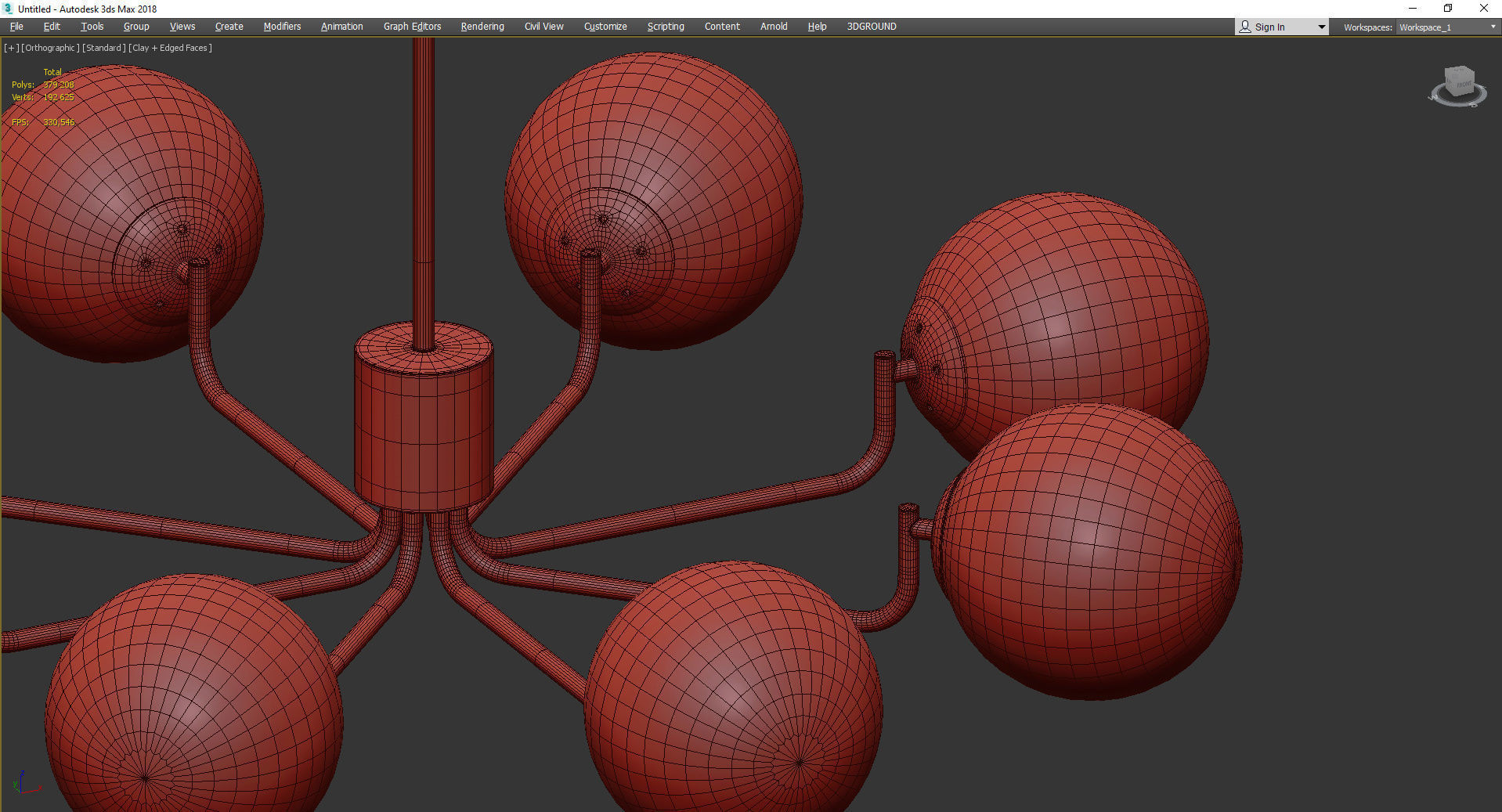This screenshot has height=812, width=1502.
Task: Click the Verts count value in viewport statistics
Action: coord(59,97)
